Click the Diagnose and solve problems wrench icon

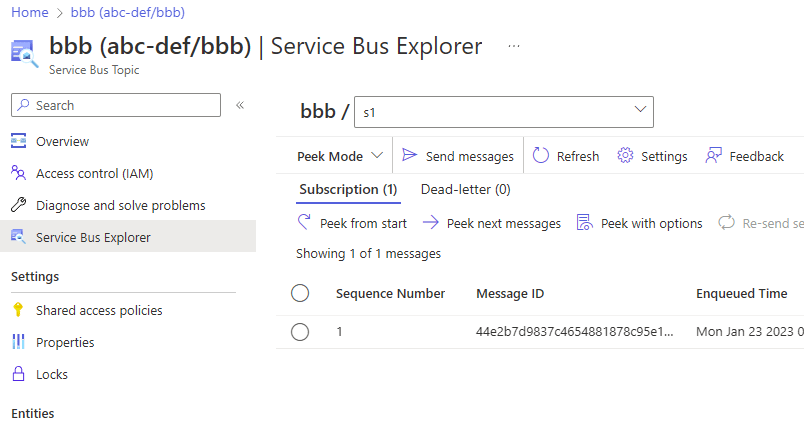pos(18,205)
